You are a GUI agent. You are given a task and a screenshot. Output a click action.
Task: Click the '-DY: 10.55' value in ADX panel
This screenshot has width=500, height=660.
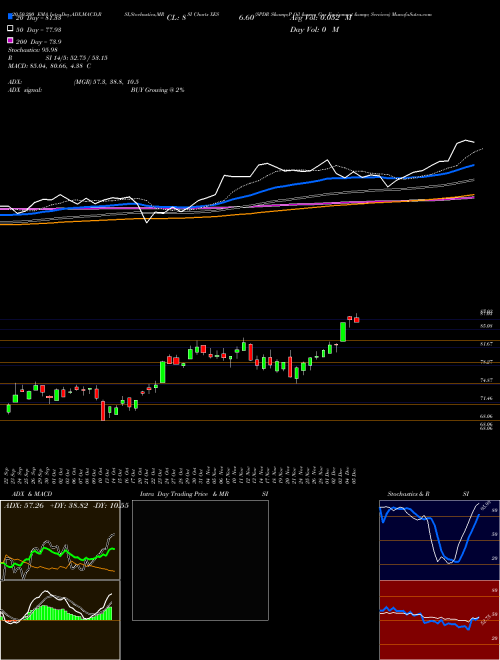(x=111, y=506)
